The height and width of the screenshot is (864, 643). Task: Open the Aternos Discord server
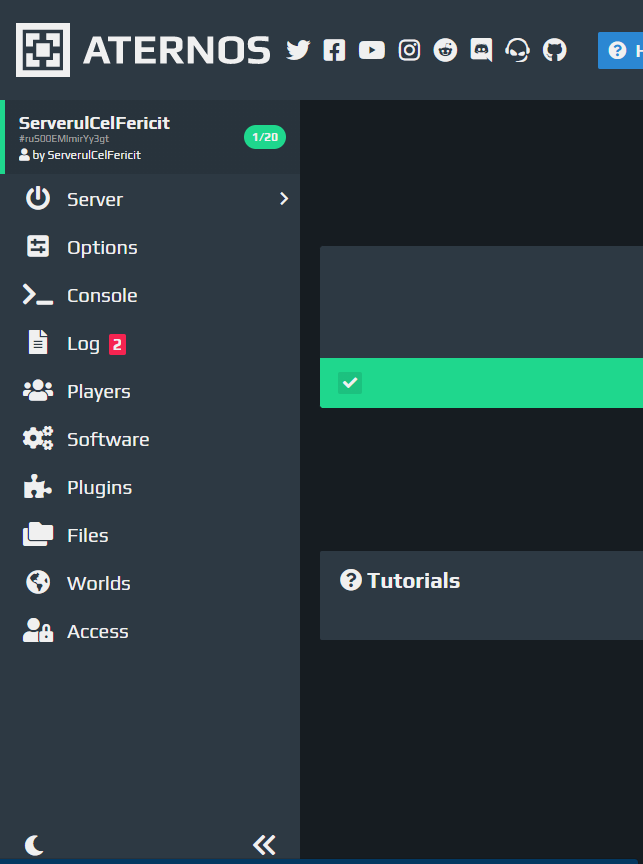coord(481,50)
